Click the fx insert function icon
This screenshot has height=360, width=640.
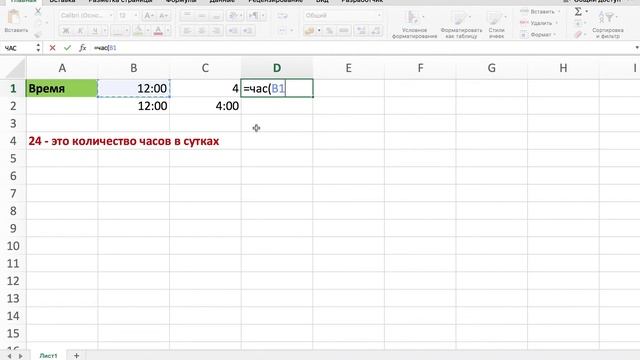pyautogui.click(x=82, y=48)
